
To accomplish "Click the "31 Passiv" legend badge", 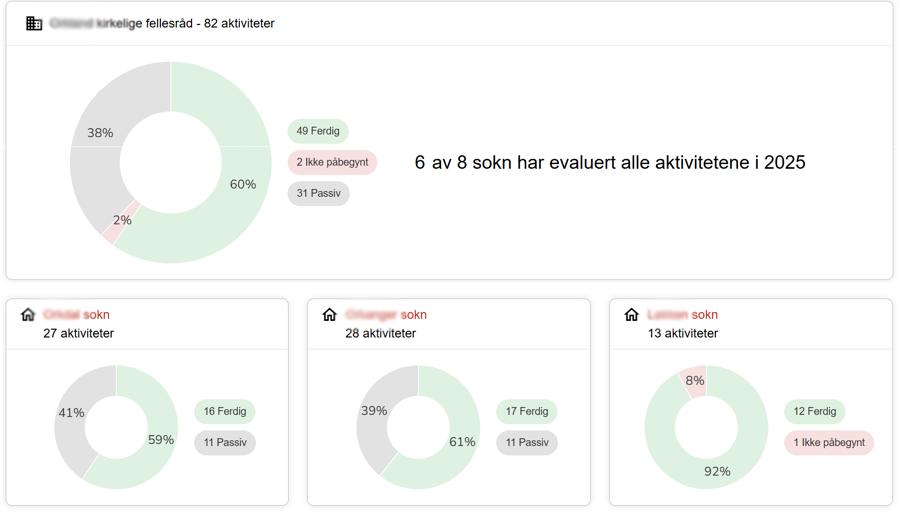I will [x=318, y=193].
